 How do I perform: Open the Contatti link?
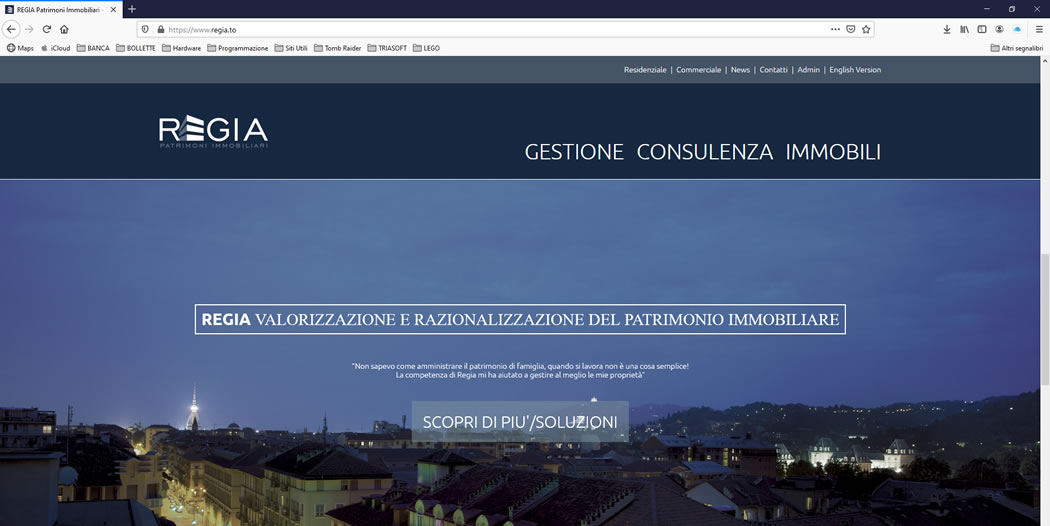773,70
